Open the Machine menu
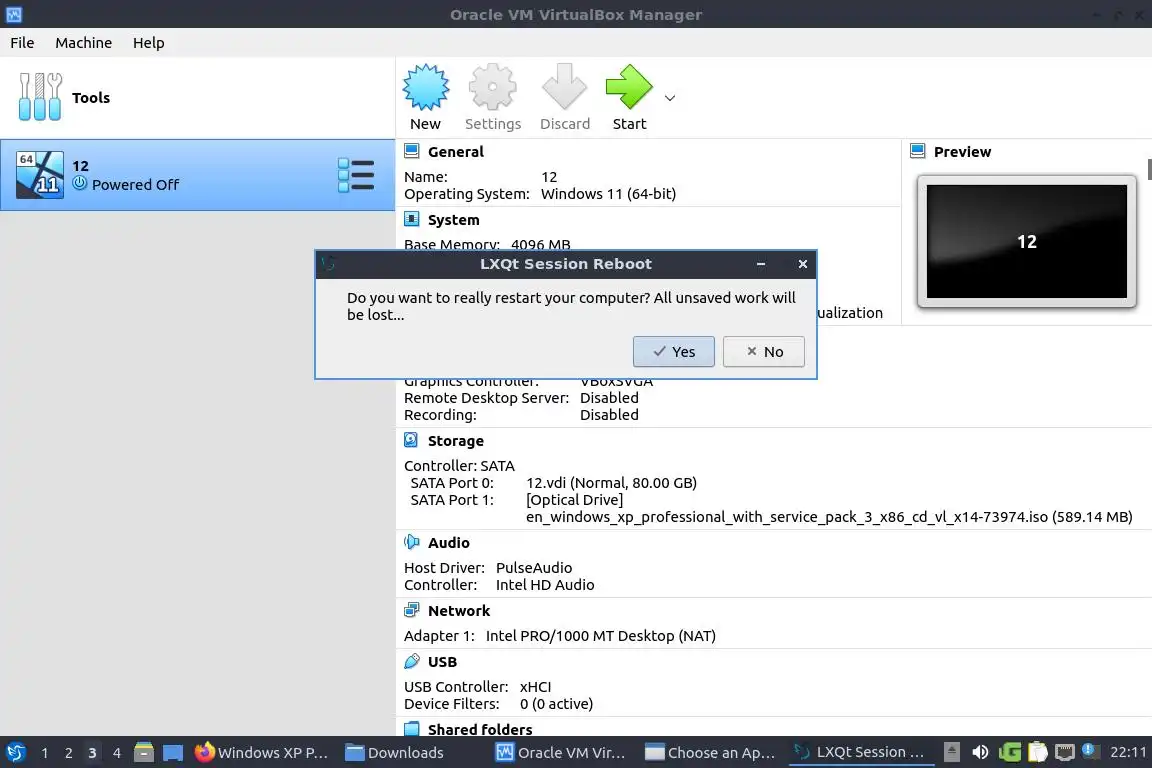1152x768 pixels. [x=84, y=43]
